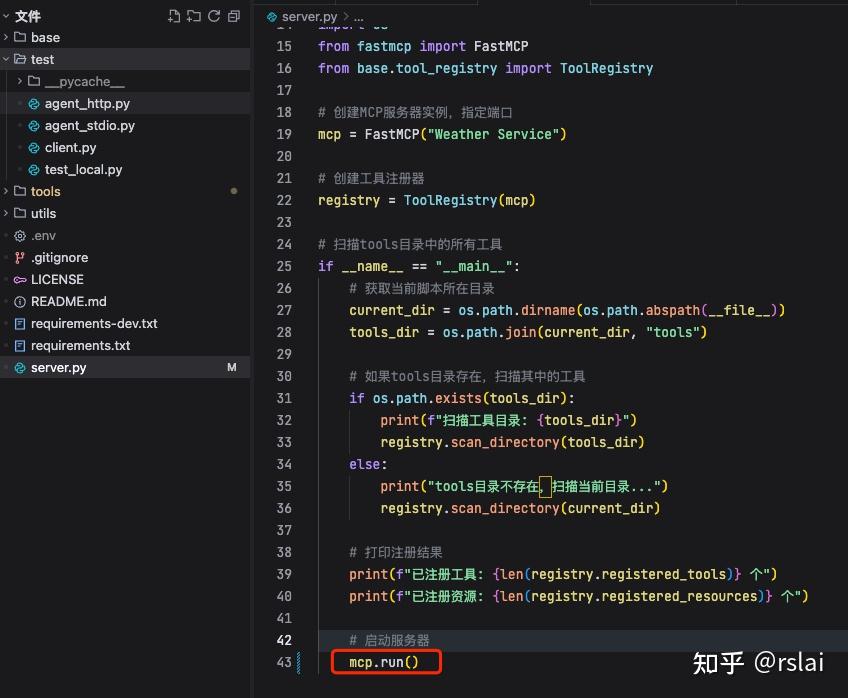Expand the base folder chevron
Screen dimensions: 848x698
(x=6, y=37)
